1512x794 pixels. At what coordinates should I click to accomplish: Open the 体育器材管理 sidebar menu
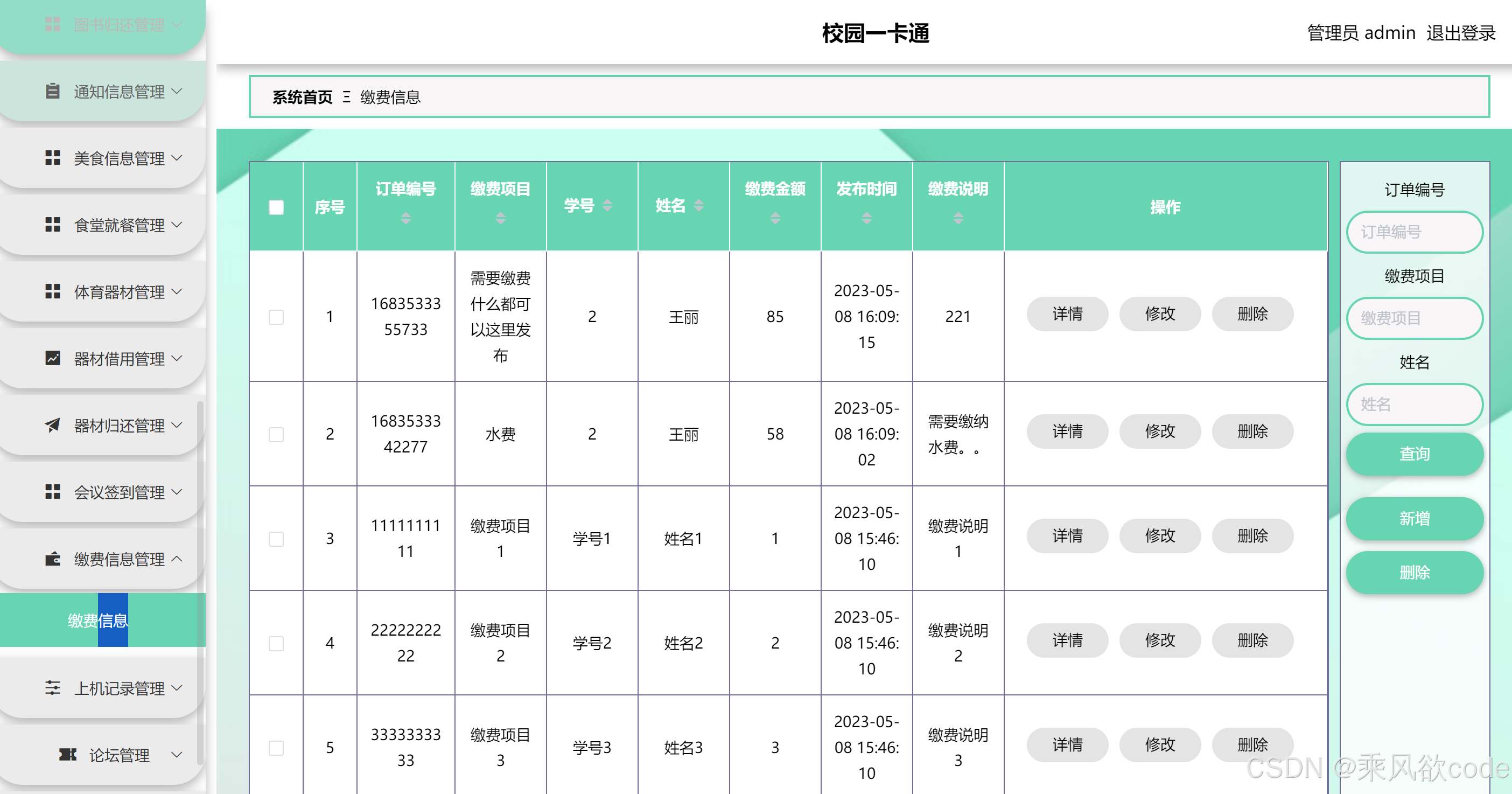coord(118,292)
